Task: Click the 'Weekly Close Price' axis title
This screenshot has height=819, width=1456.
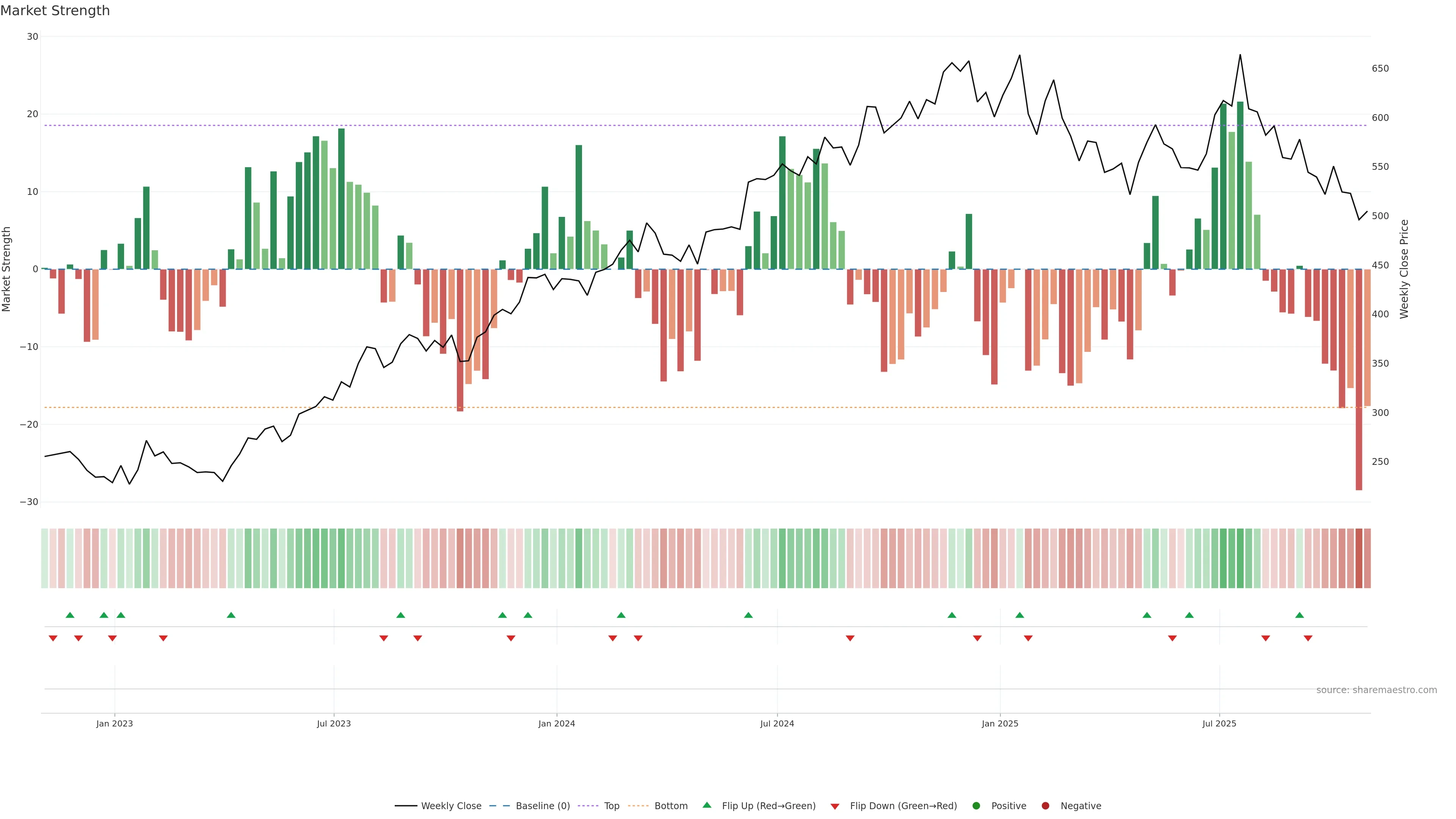Action: (1404, 269)
